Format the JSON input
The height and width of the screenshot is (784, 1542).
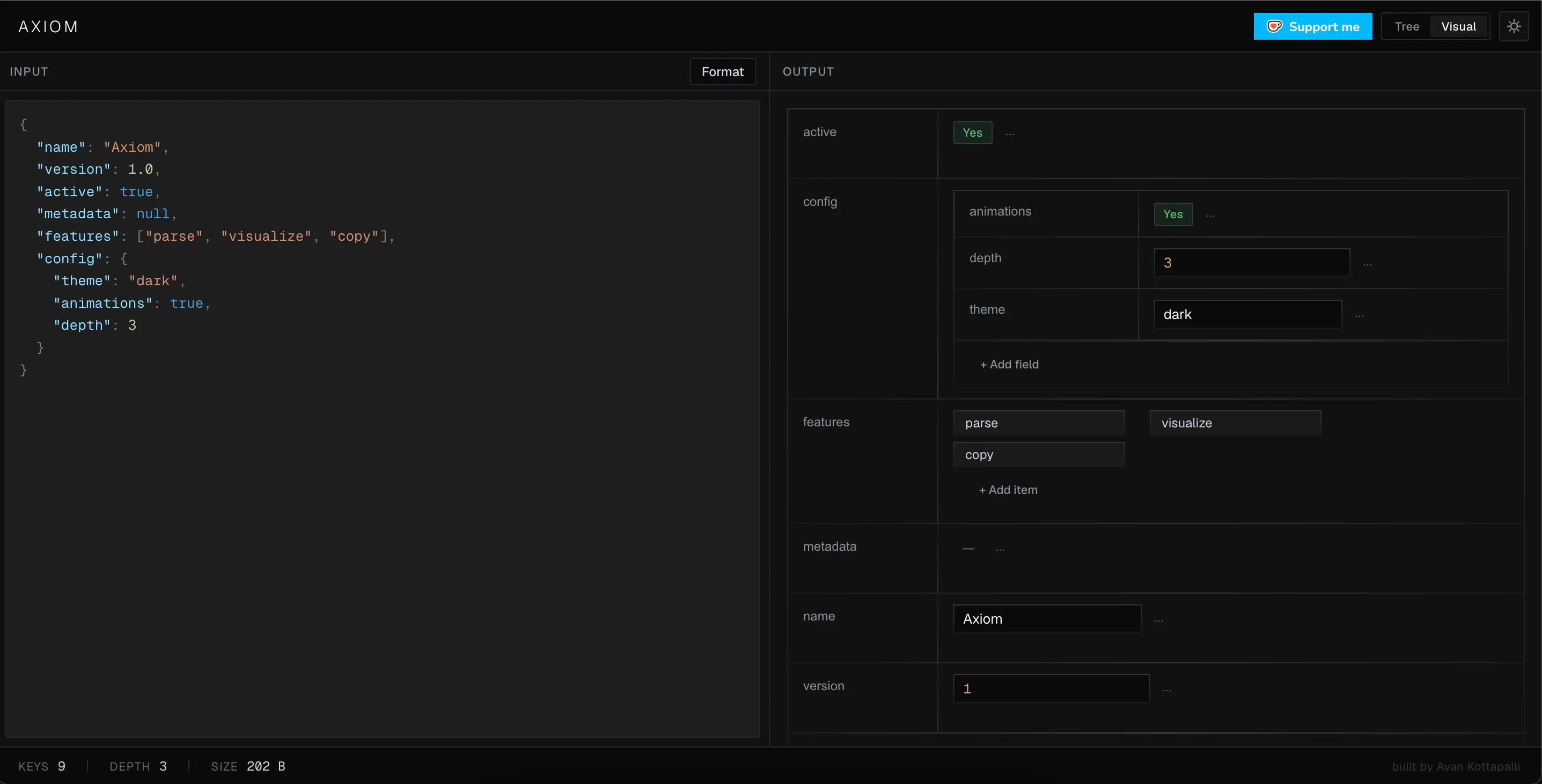pyautogui.click(x=723, y=71)
